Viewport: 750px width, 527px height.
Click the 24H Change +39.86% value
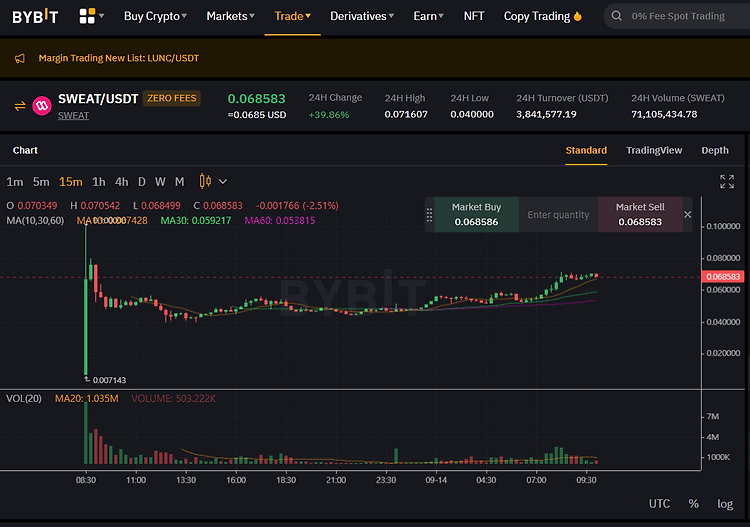point(329,115)
